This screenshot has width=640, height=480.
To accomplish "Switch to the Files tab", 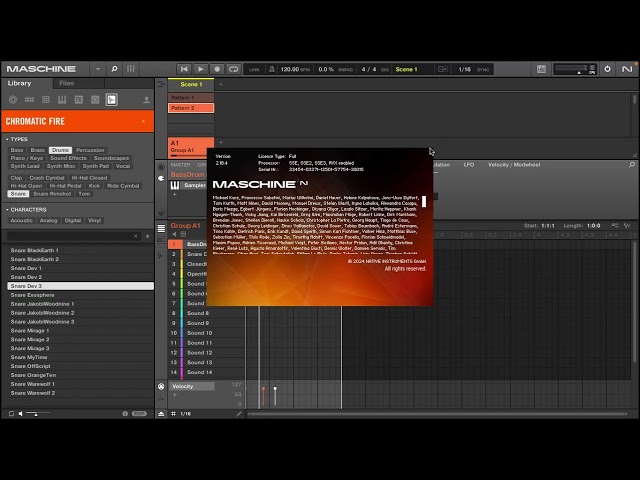I will pyautogui.click(x=67, y=83).
